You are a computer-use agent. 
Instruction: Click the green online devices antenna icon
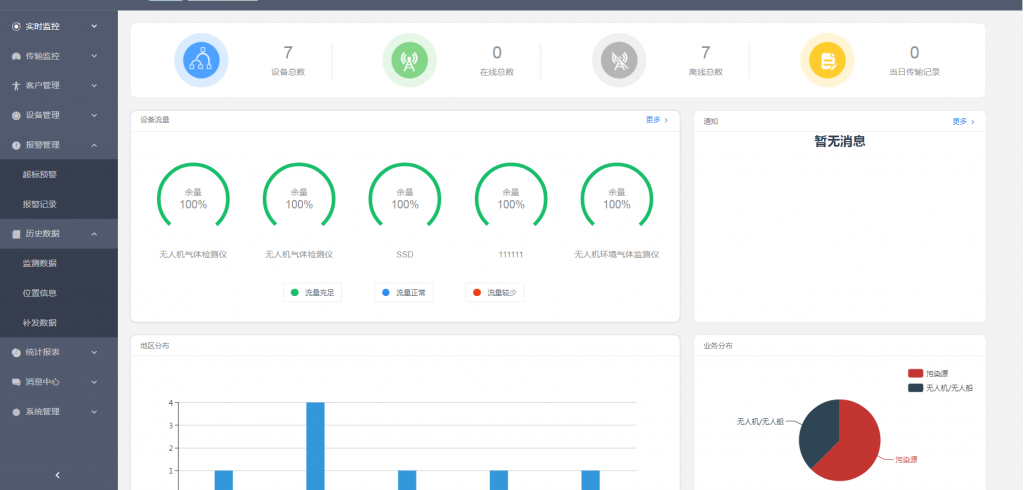[x=409, y=61]
